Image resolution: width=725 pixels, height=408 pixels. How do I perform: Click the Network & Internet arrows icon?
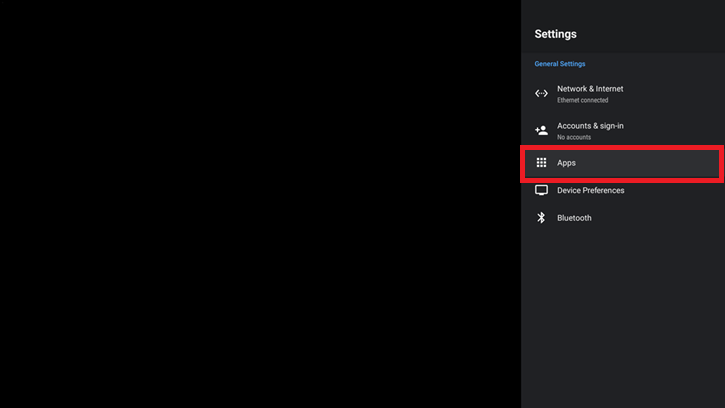541,94
